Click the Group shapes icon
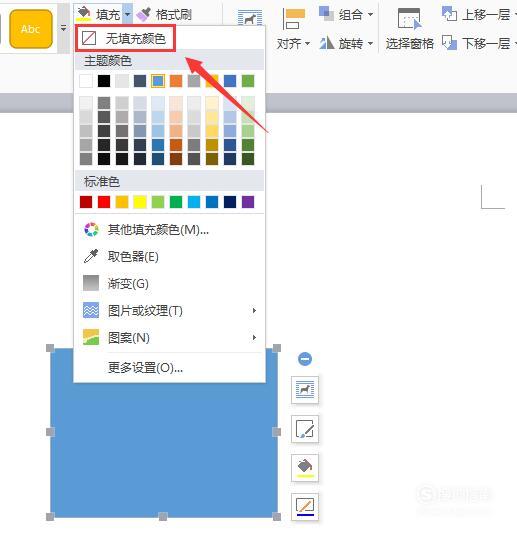The height and width of the screenshot is (541, 517). 326,14
